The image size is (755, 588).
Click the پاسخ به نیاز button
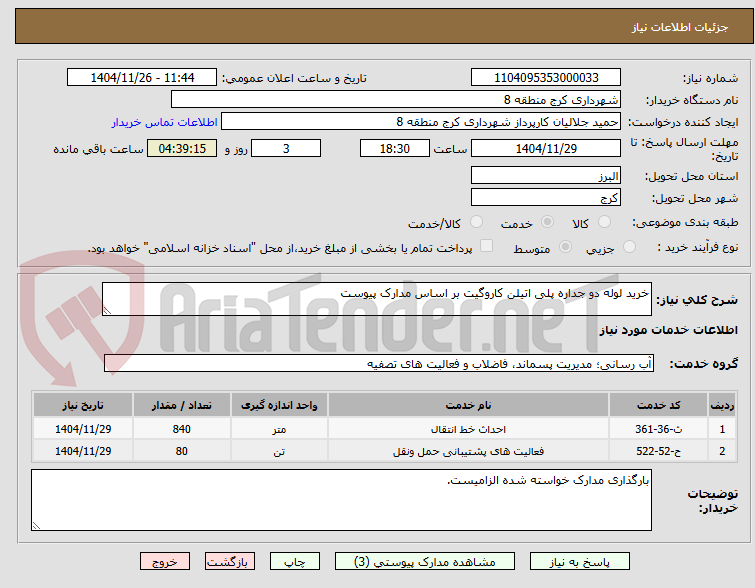580,562
